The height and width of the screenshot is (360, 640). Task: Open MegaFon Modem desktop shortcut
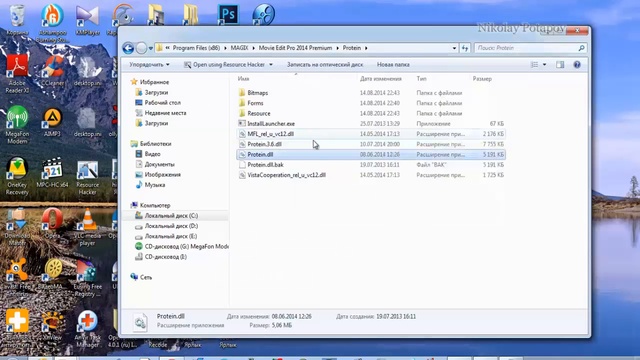point(17,124)
